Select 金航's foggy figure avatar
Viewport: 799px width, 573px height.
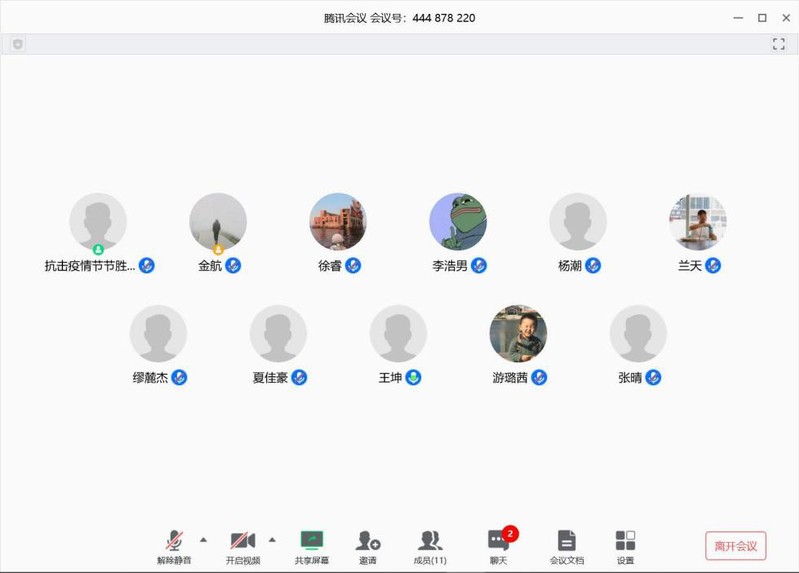click(218, 221)
